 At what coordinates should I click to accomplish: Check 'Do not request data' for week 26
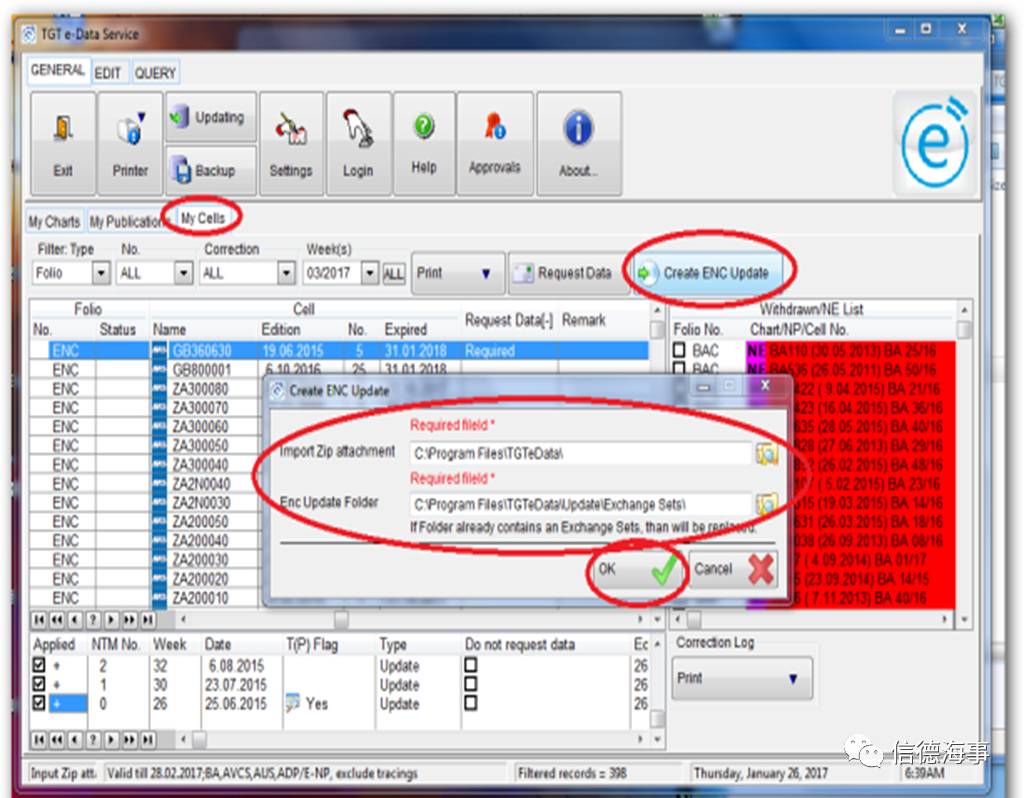pos(471,703)
